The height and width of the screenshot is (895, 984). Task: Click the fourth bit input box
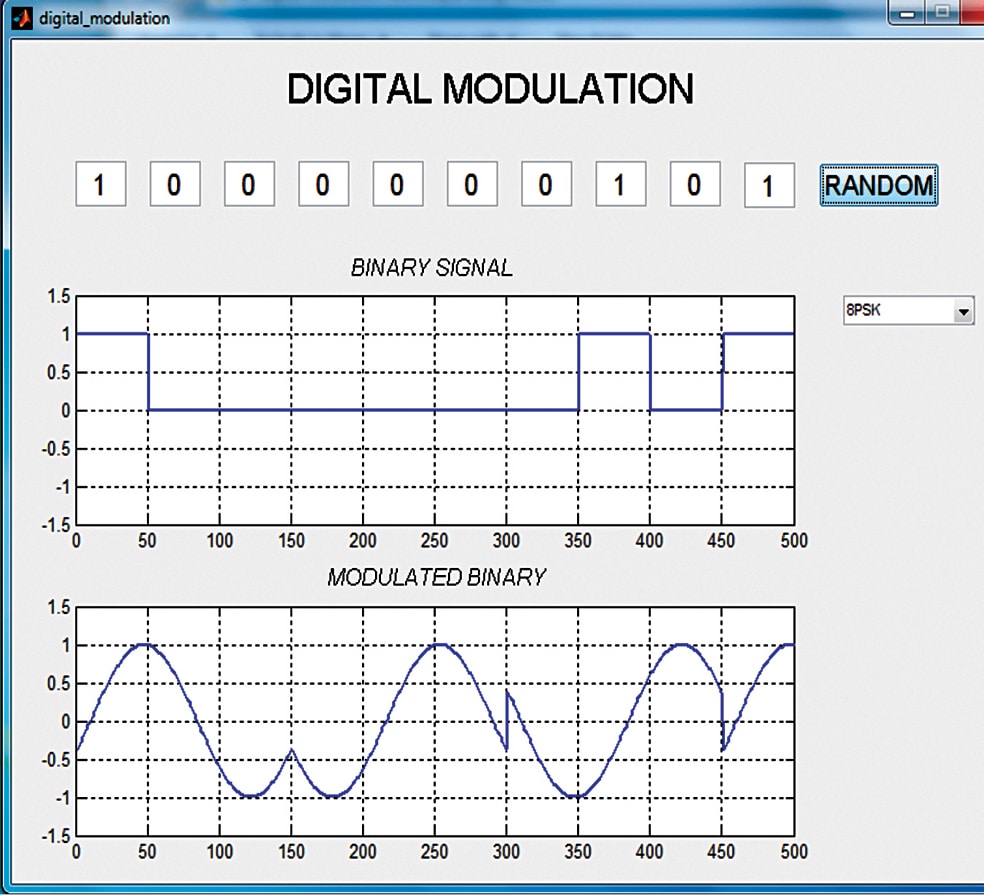pyautogui.click(x=323, y=186)
